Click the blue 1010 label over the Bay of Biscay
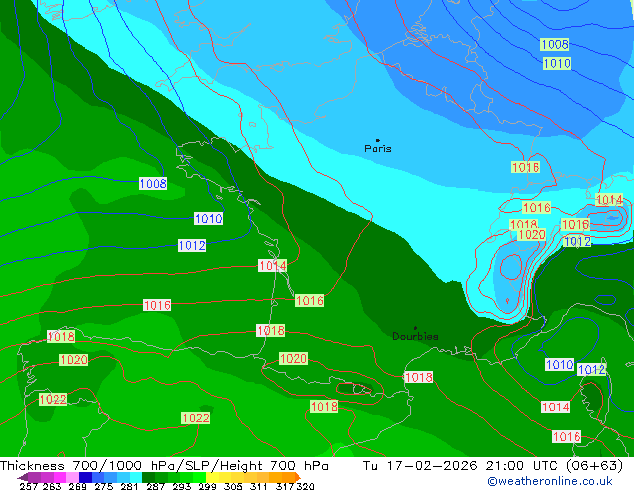The width and height of the screenshot is (634, 490). 209,219
